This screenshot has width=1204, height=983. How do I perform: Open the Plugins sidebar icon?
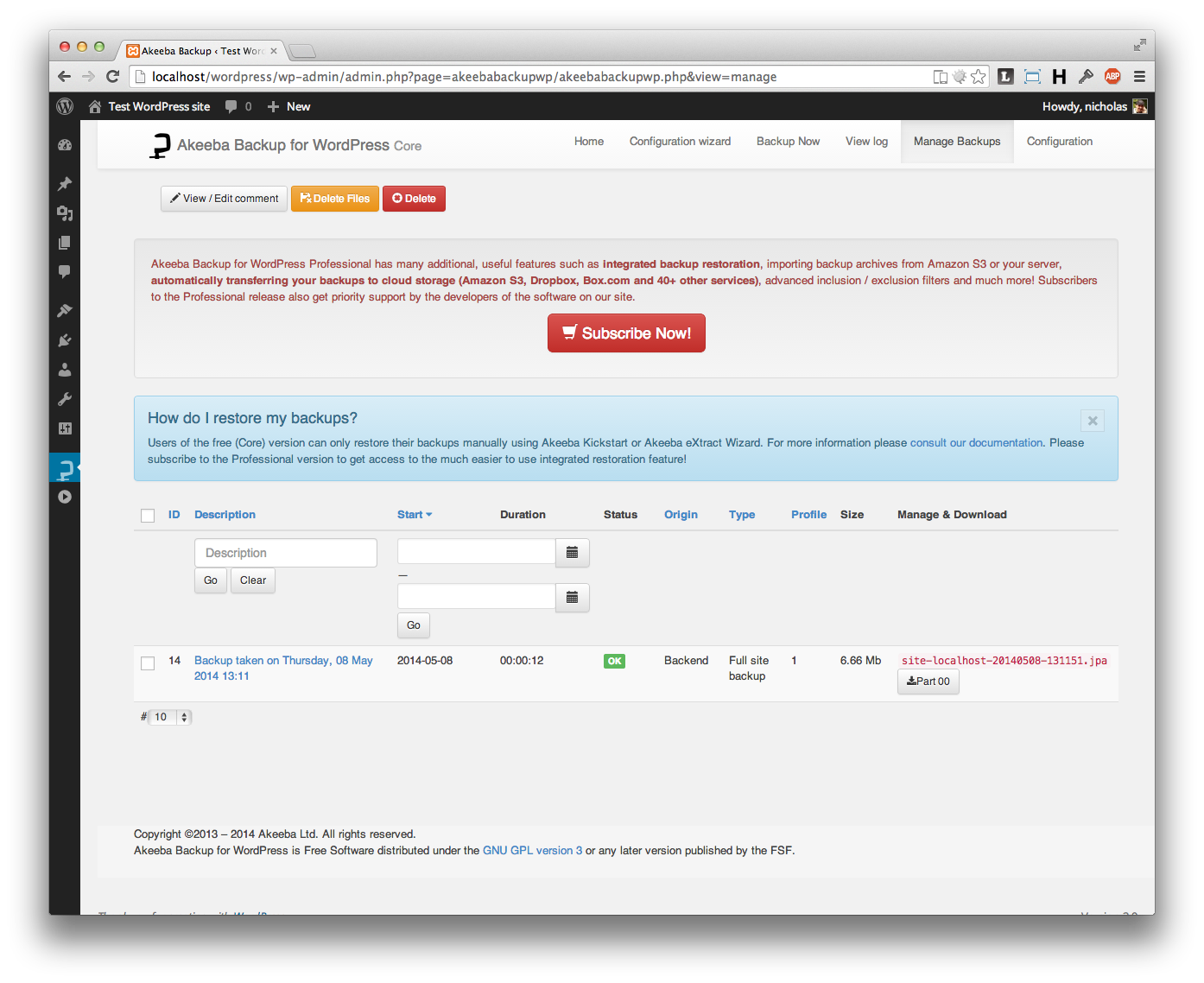(x=65, y=340)
